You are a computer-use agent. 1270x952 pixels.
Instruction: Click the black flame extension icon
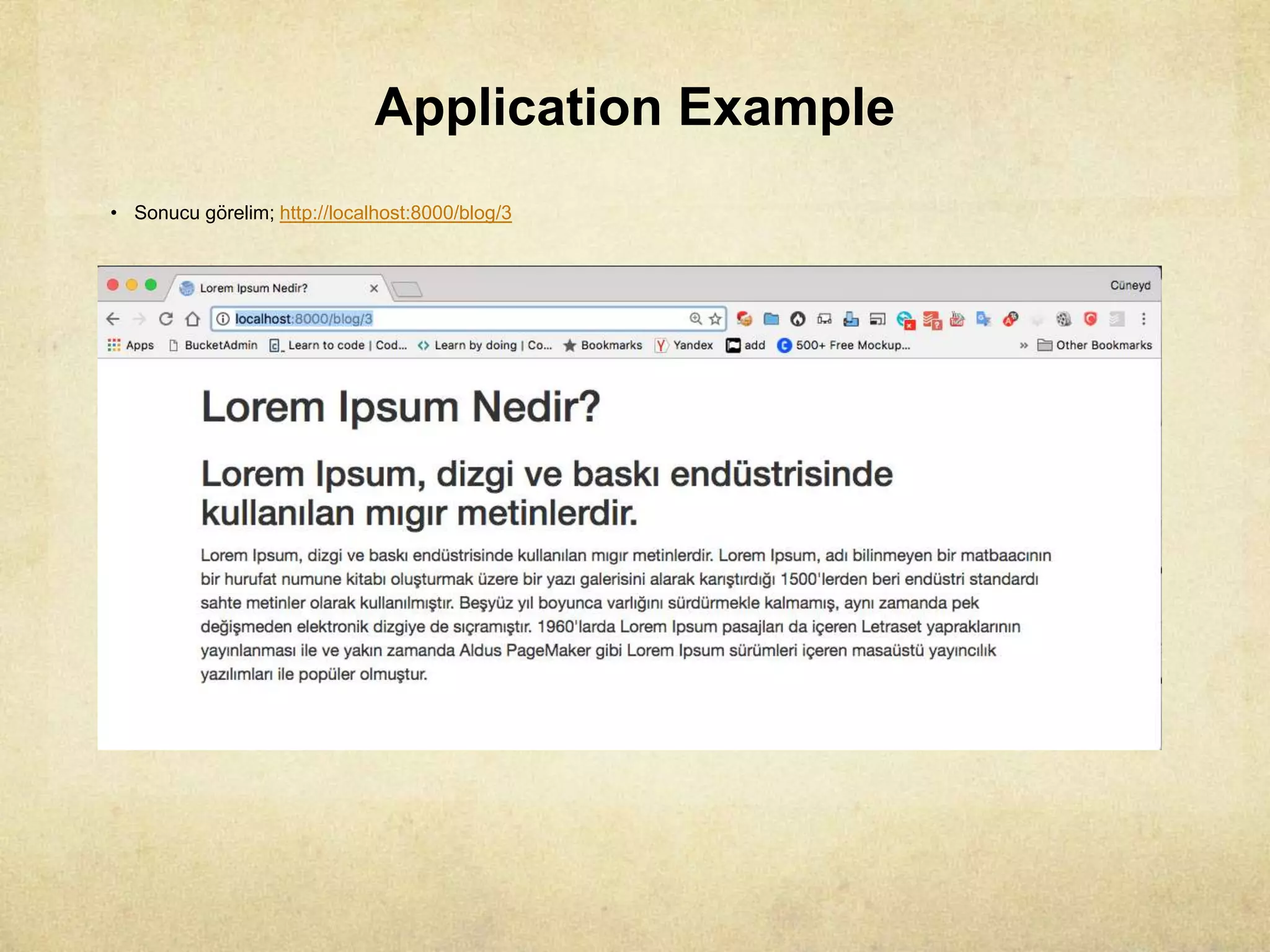tap(797, 319)
